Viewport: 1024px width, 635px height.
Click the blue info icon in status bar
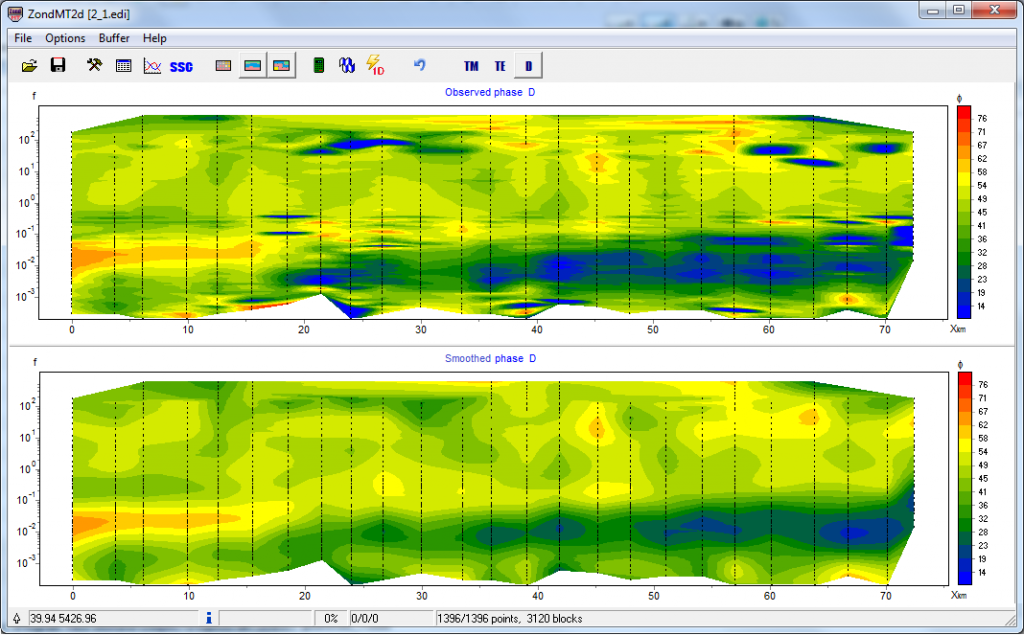208,619
